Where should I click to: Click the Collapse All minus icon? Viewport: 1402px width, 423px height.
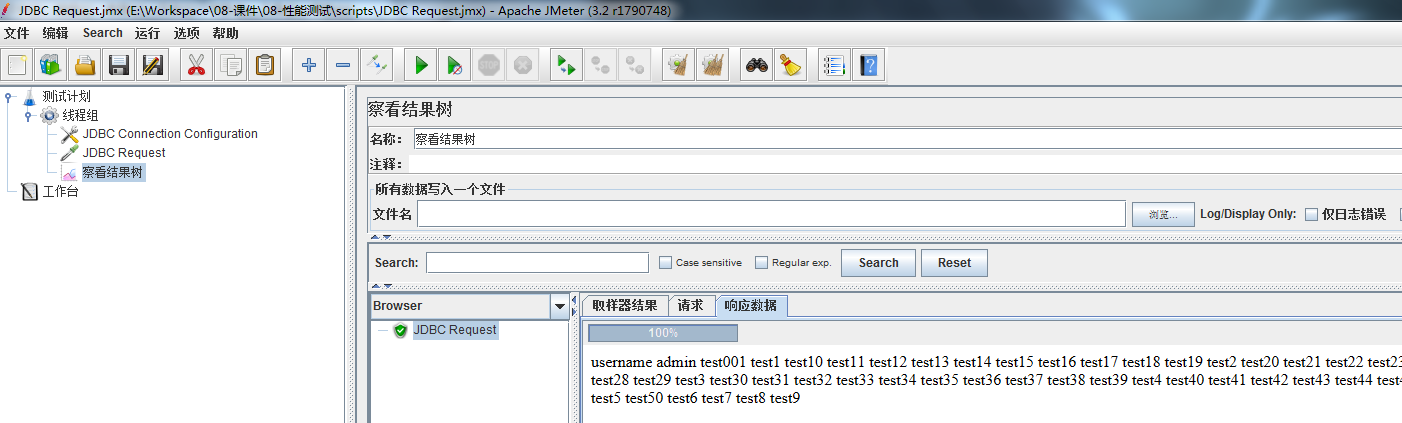click(x=342, y=66)
